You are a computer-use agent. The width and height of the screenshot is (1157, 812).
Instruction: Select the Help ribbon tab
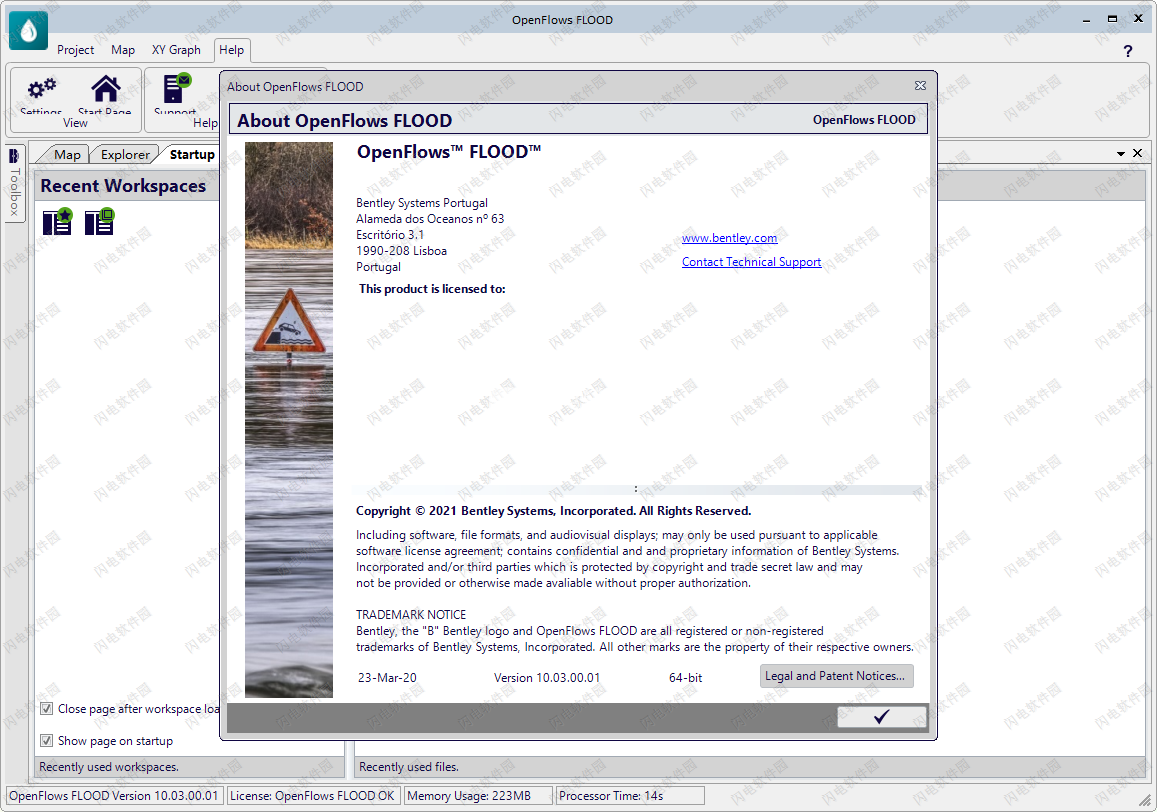pyautogui.click(x=231, y=49)
